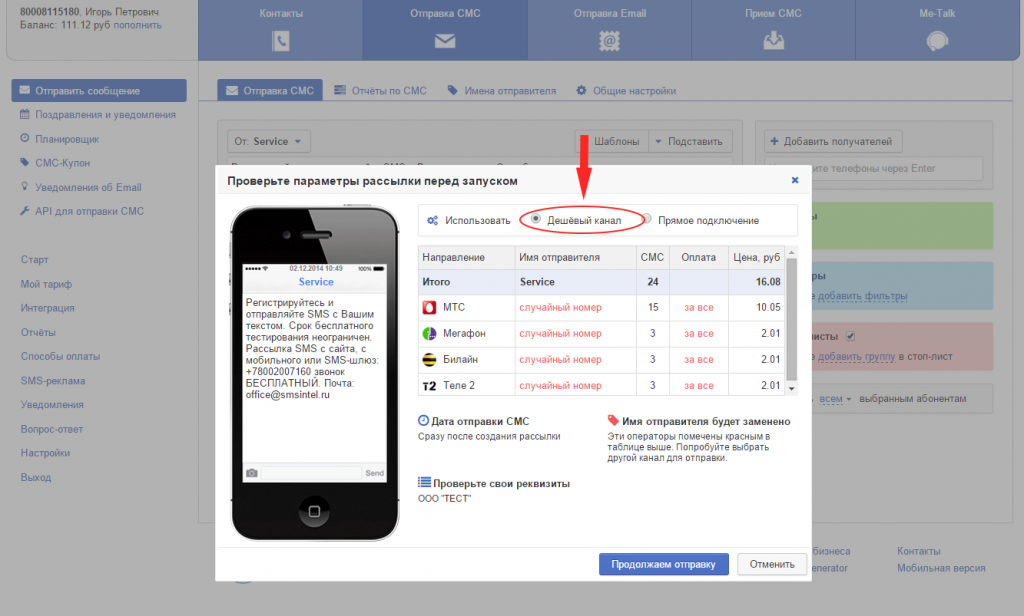Switch to the Отчёты по СМС tab
The width and height of the screenshot is (1024, 616).
380,90
